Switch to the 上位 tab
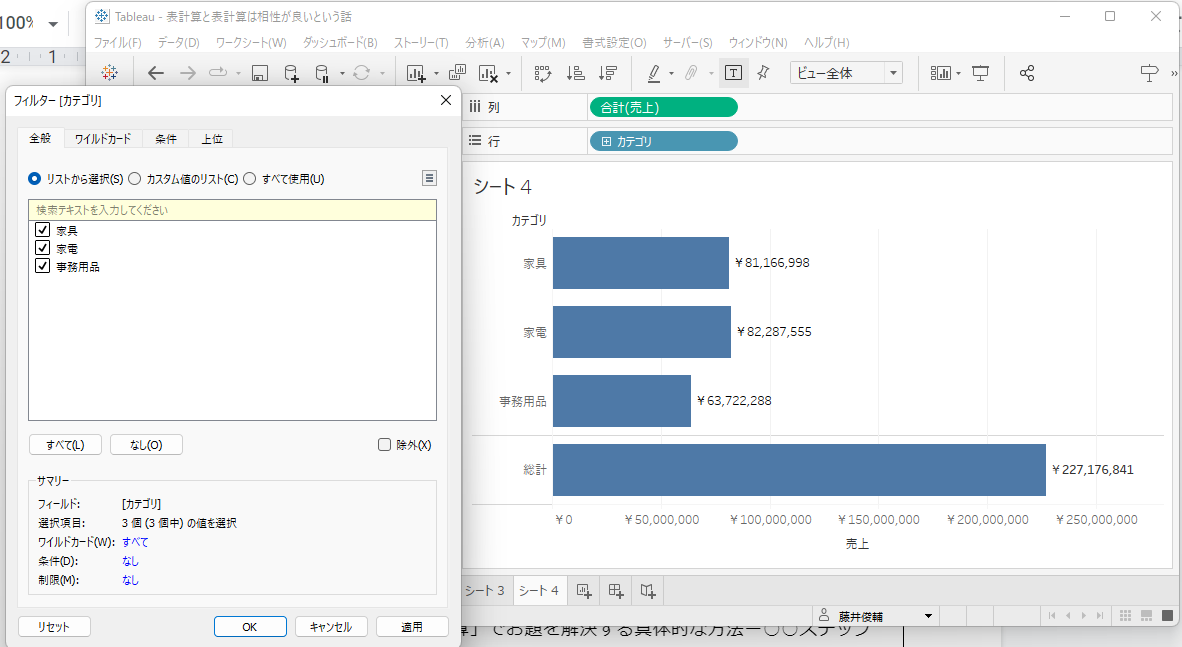1182x647 pixels. [x=212, y=139]
